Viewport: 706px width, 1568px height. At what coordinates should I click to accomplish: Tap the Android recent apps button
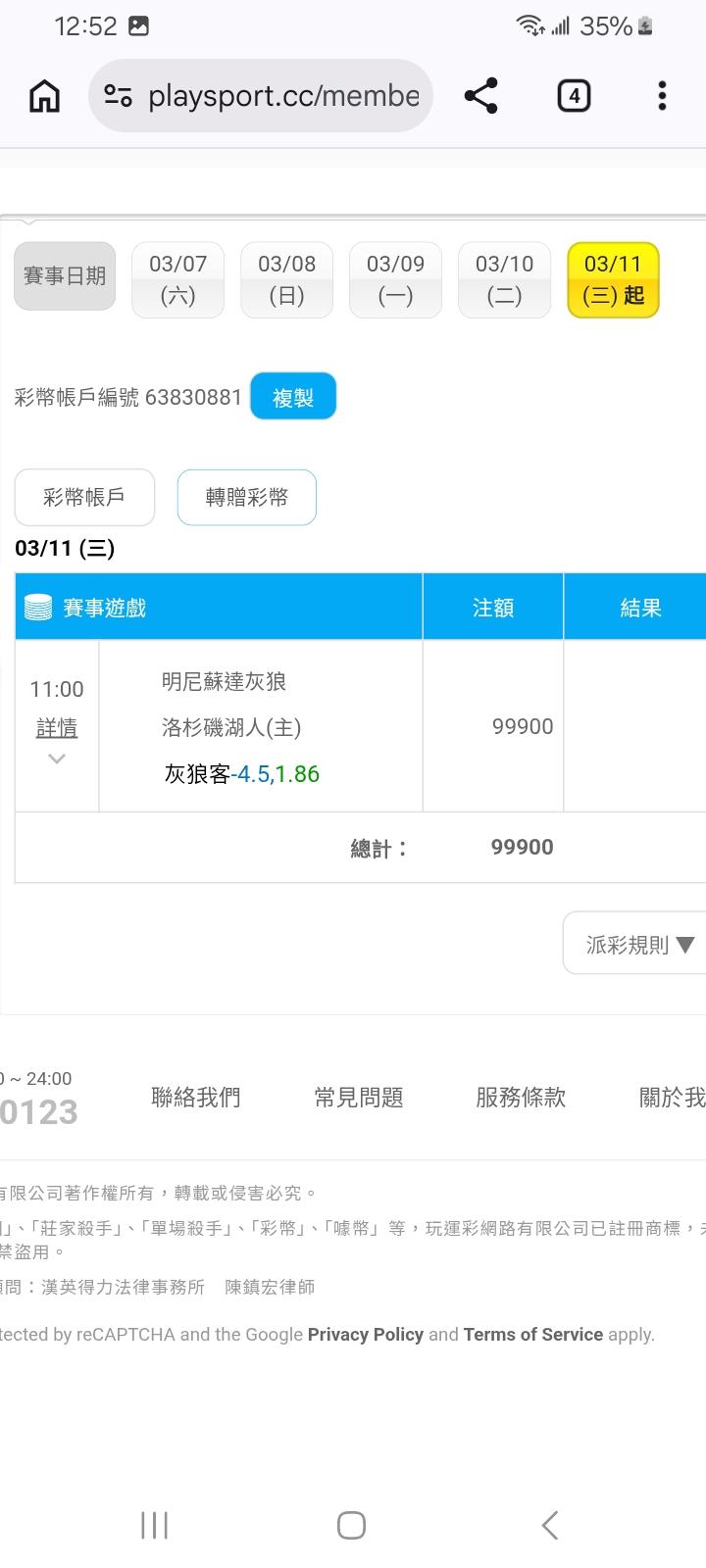pyautogui.click(x=154, y=1525)
